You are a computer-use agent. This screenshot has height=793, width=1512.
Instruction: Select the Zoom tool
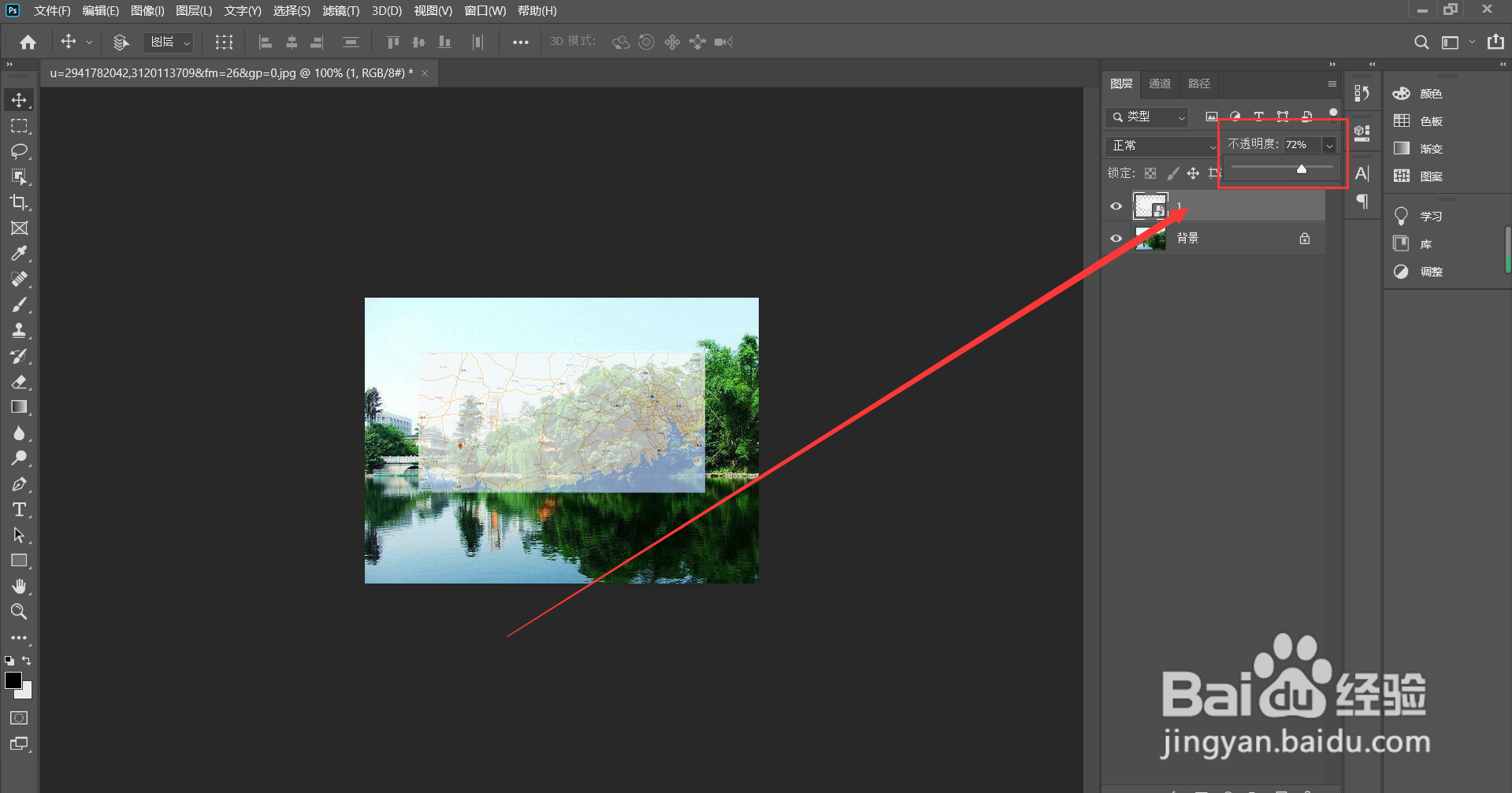click(x=19, y=612)
